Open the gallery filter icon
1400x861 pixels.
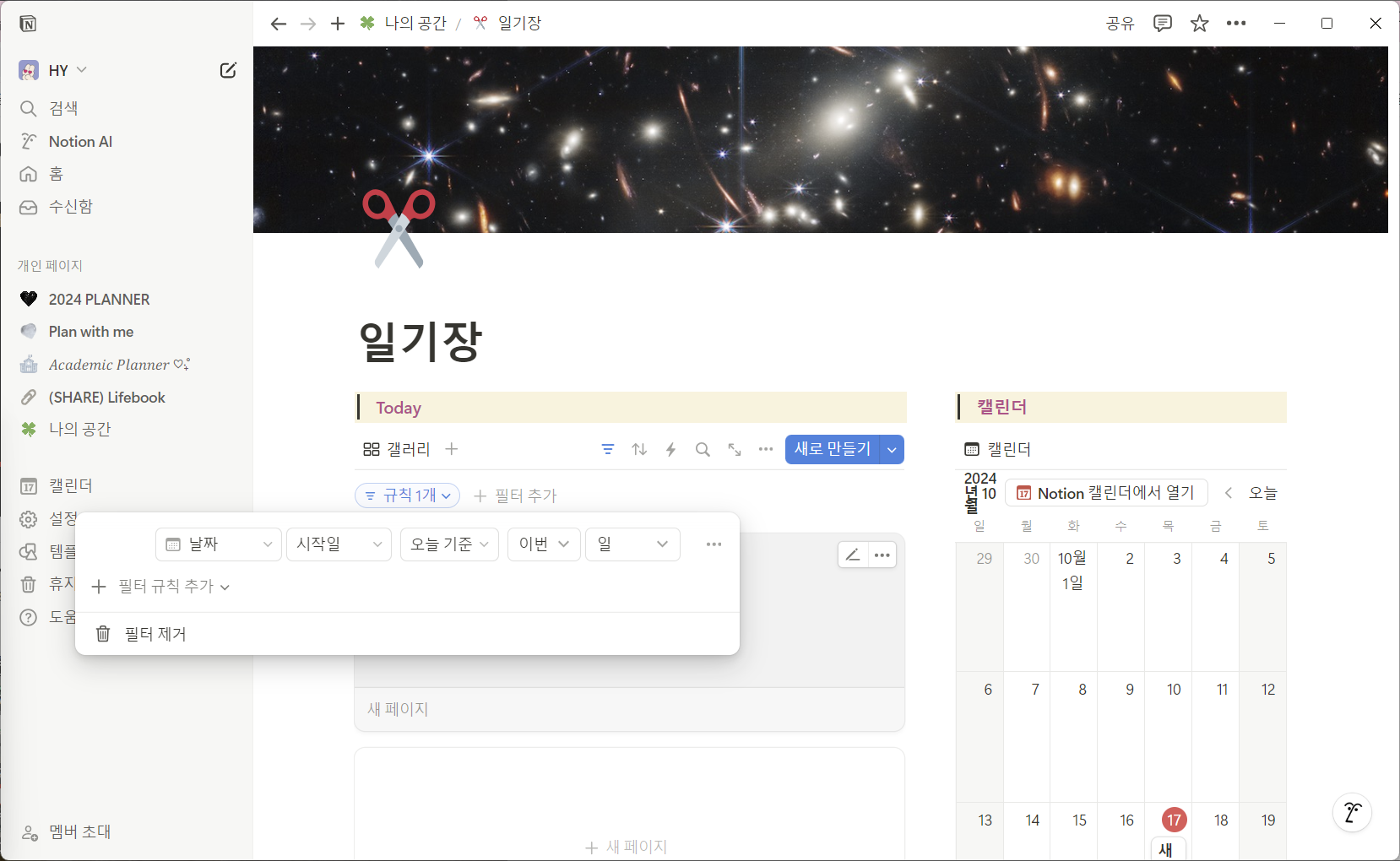pos(608,449)
